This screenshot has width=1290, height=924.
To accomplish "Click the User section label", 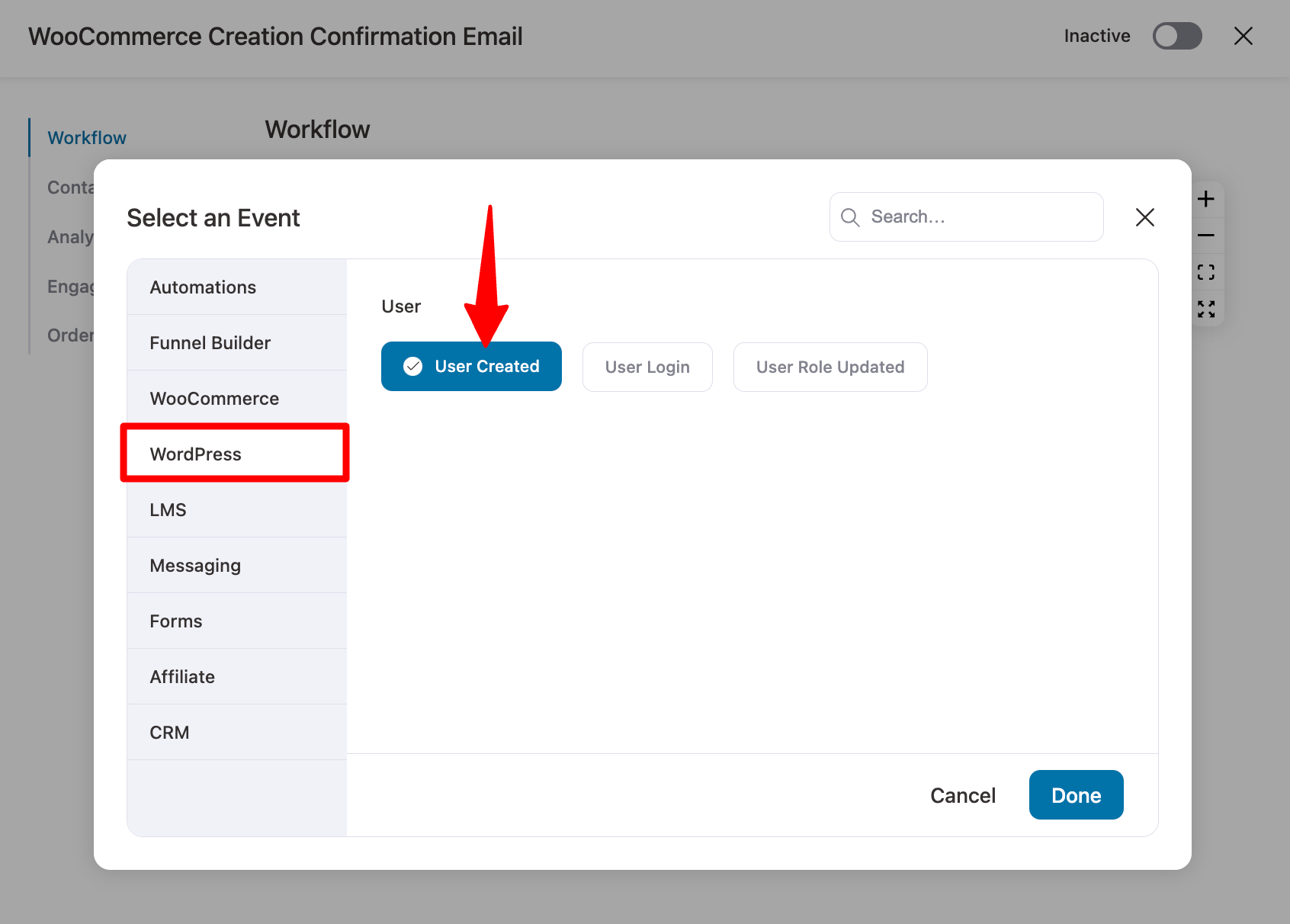I will 401,306.
